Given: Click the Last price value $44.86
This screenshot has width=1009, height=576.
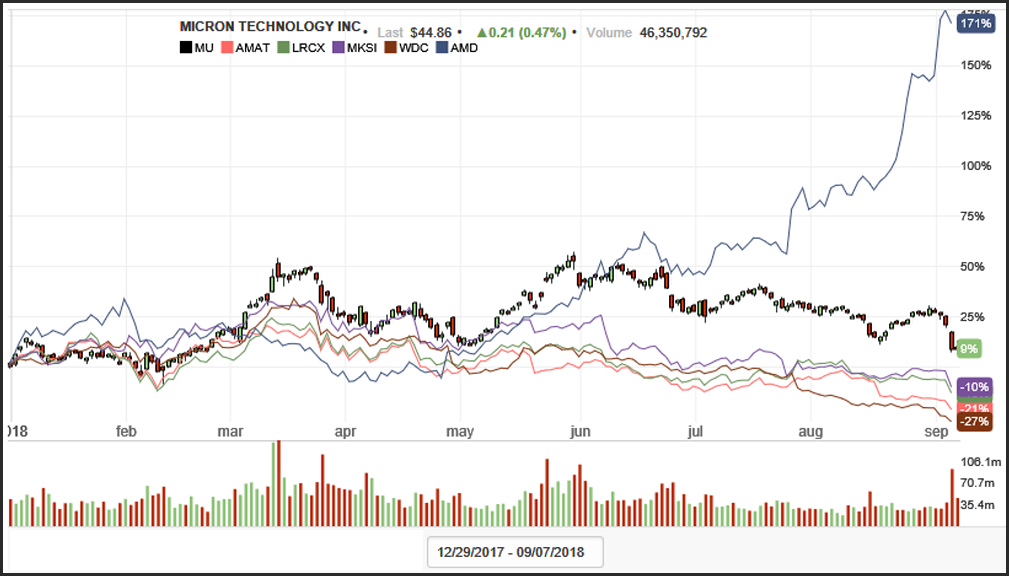Looking at the screenshot, I should point(431,33).
